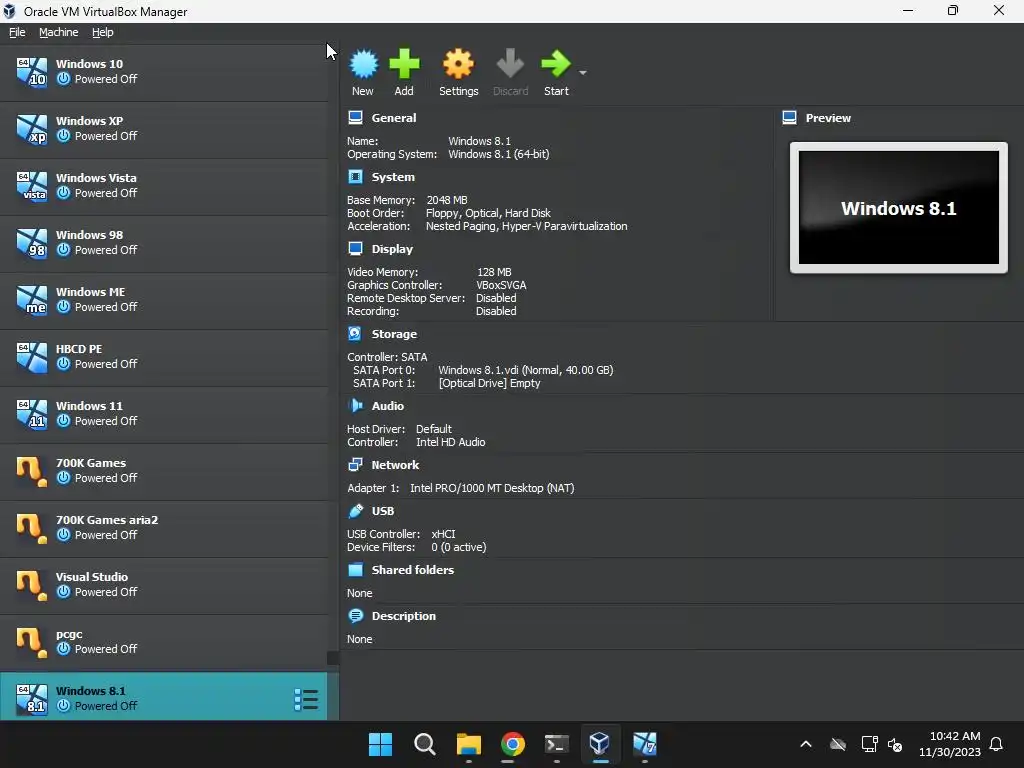Click the 'VBoxSVGA' graphics controller value
Viewport: 1024px width, 768px height.
[502, 285]
